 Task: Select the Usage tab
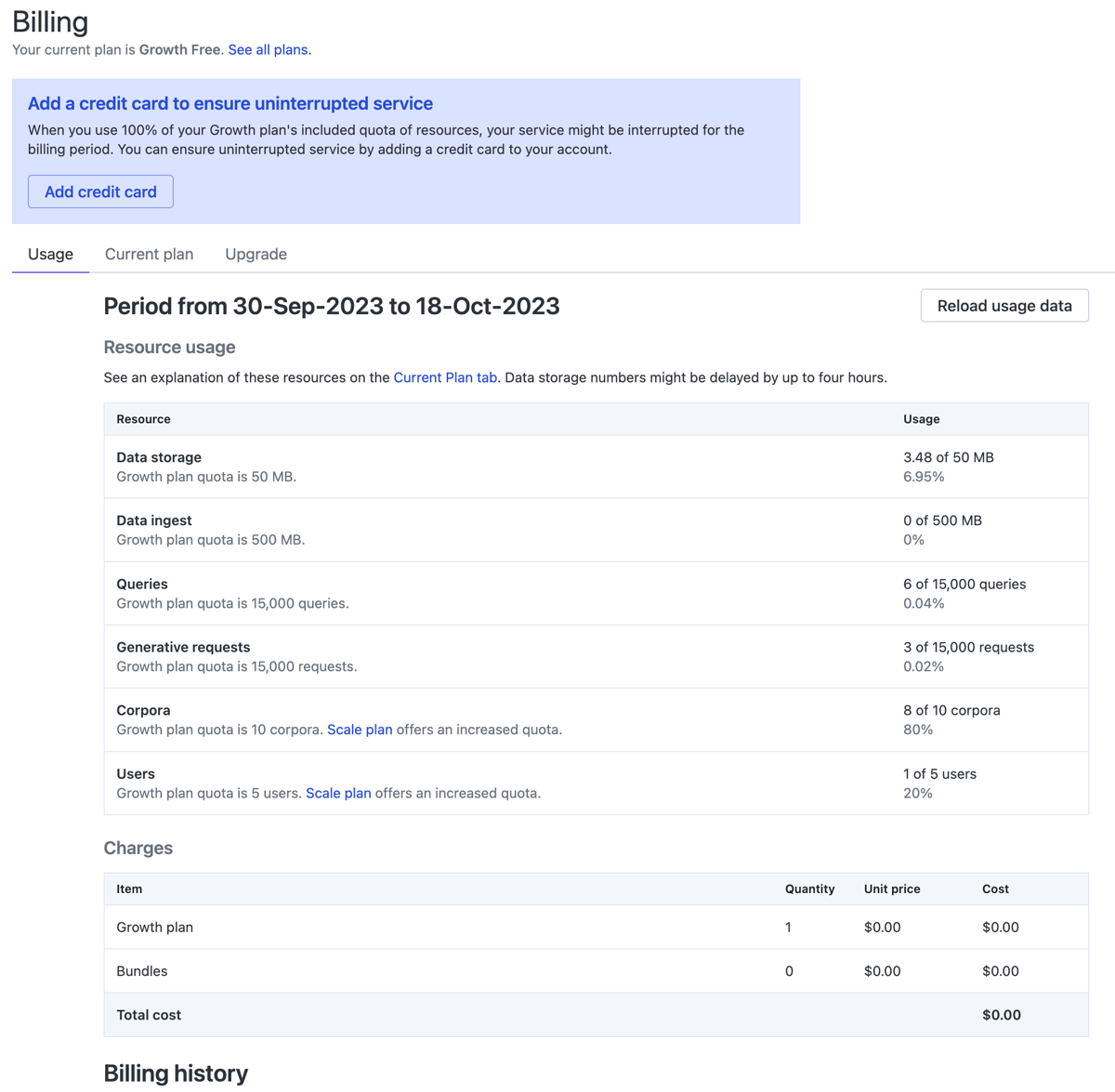[50, 254]
